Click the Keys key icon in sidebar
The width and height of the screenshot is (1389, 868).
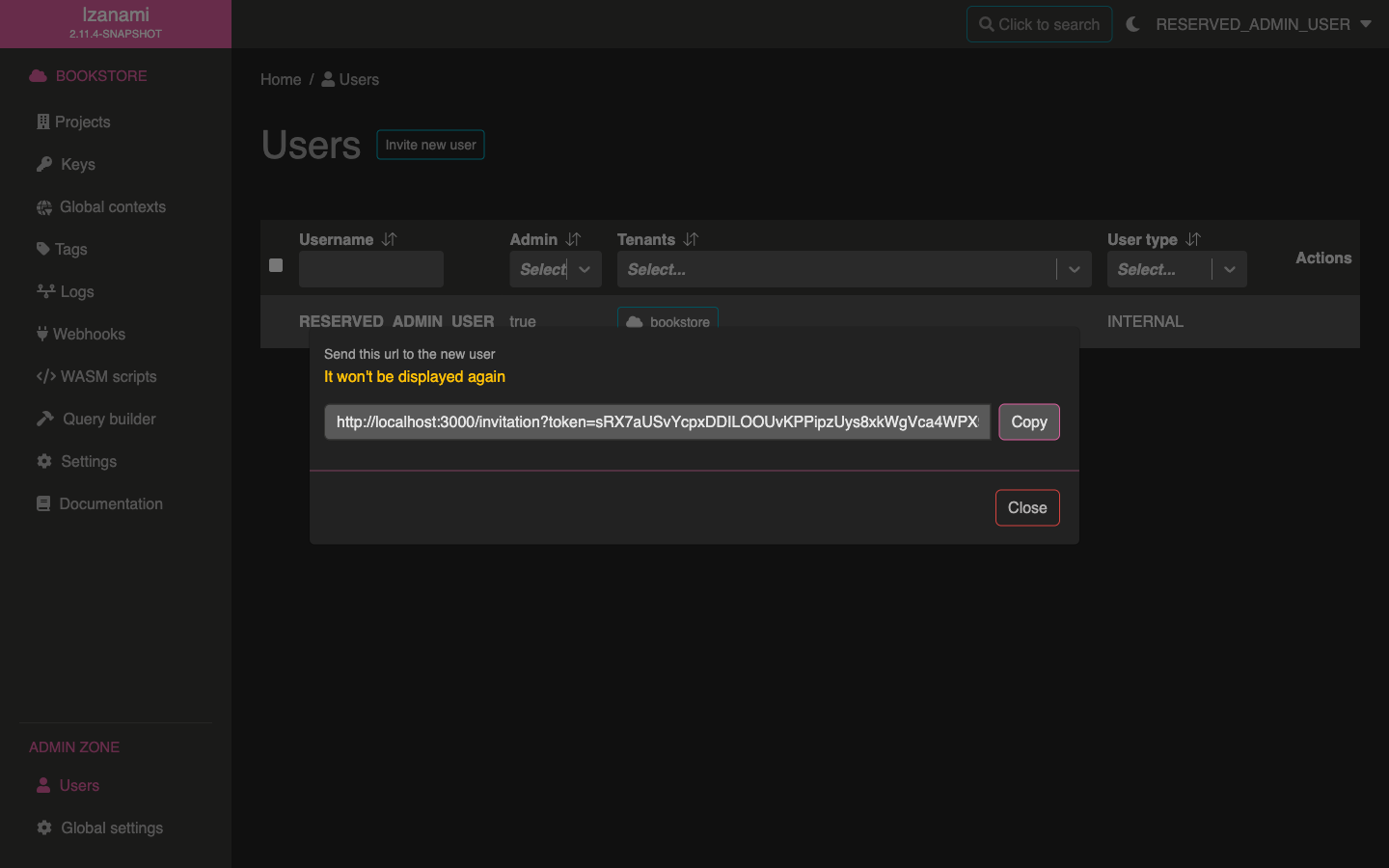[44, 164]
